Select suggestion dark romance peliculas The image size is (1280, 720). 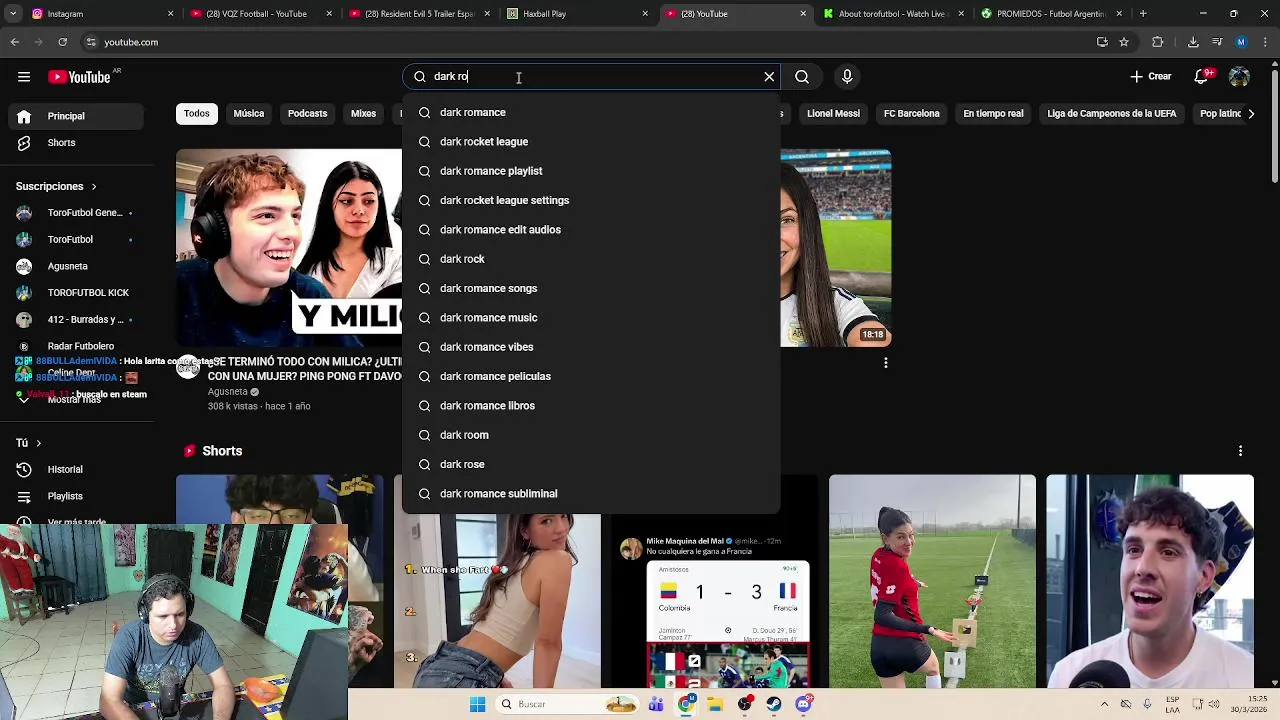pyautogui.click(x=591, y=376)
